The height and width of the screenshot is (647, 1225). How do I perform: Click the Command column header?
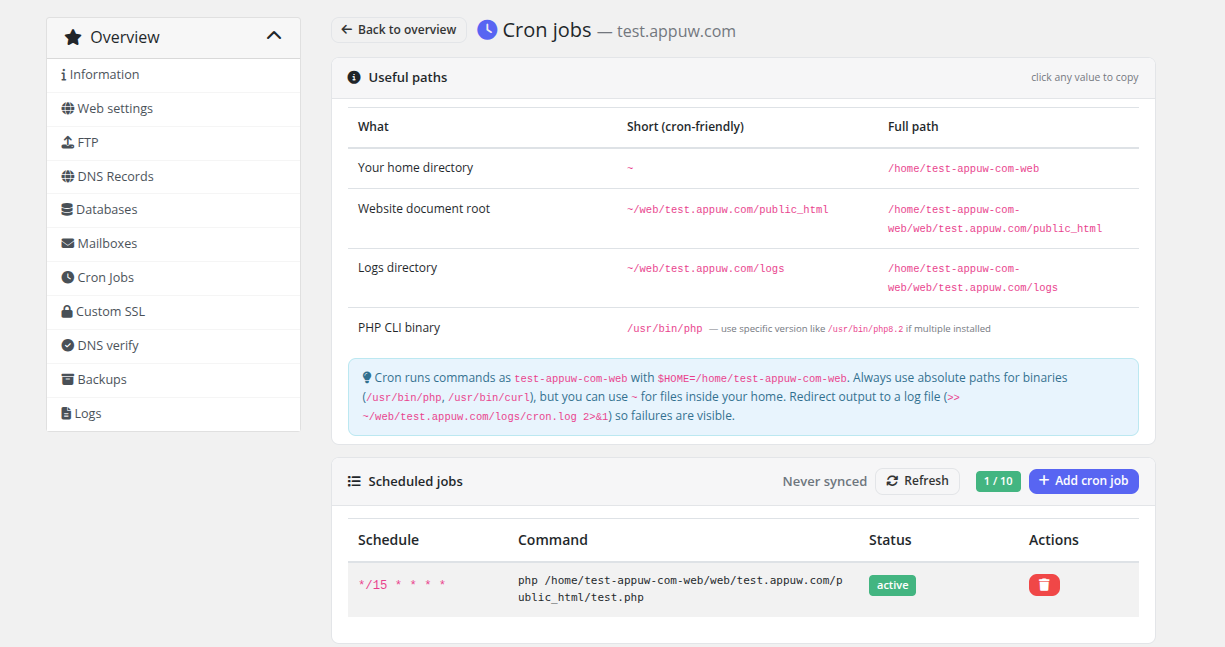[x=553, y=540]
